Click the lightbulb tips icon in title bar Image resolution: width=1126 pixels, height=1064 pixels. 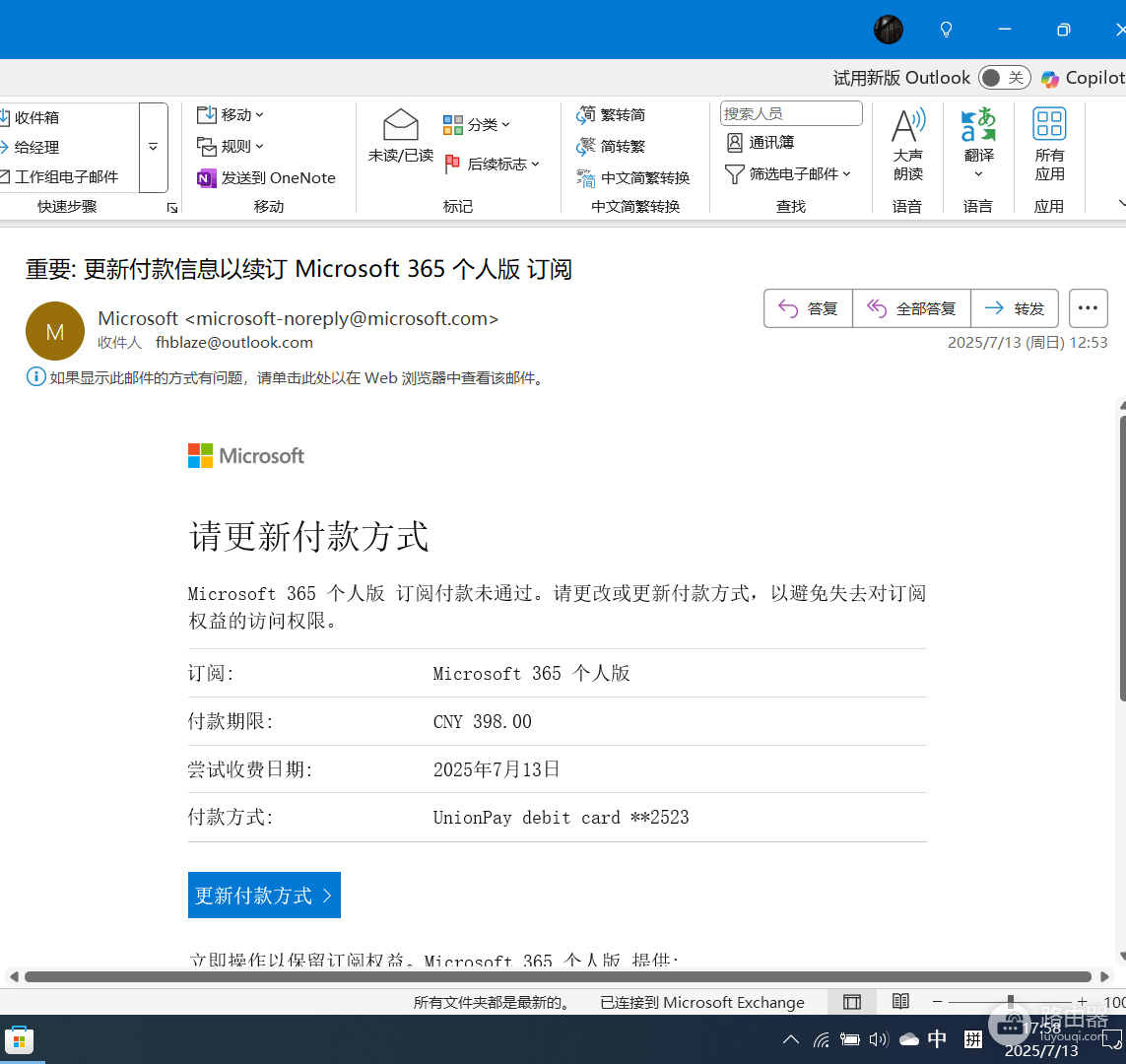(x=947, y=30)
